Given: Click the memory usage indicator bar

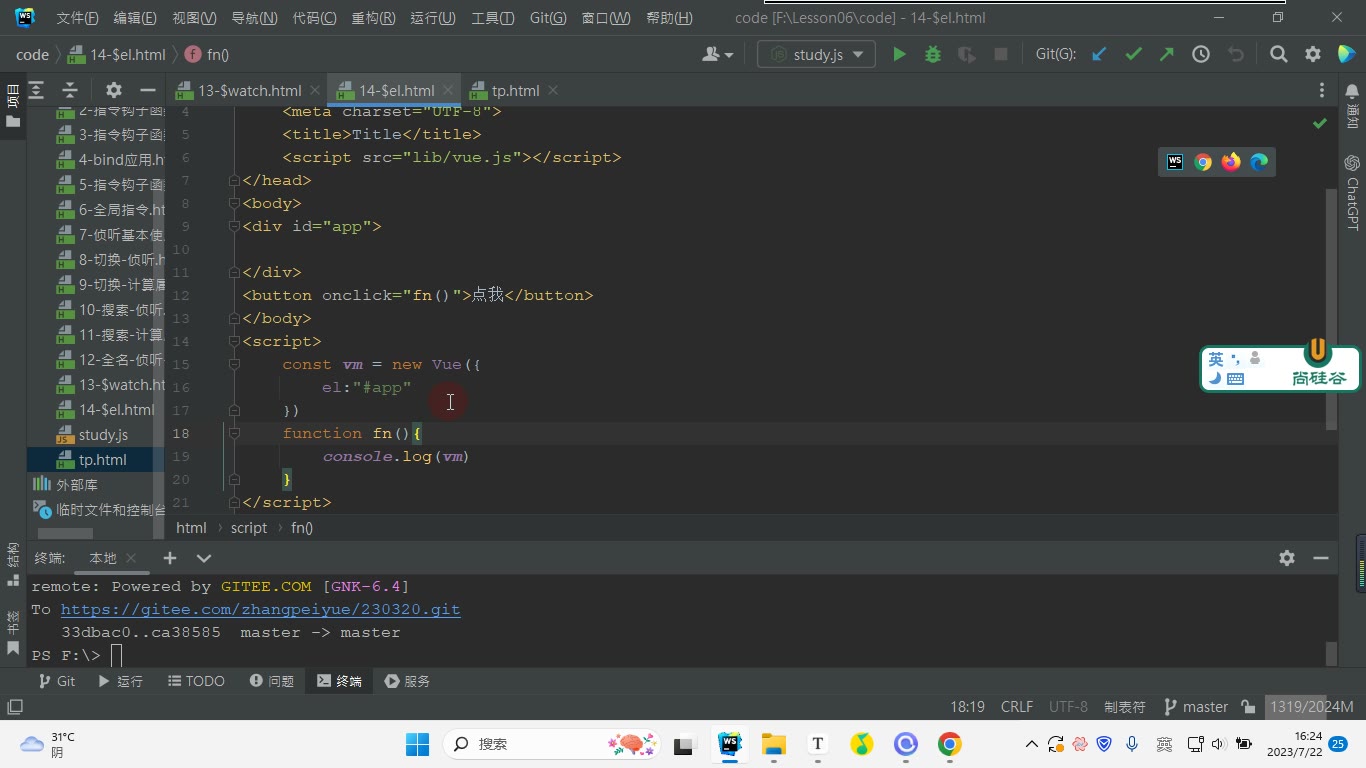Looking at the screenshot, I should tap(1310, 707).
